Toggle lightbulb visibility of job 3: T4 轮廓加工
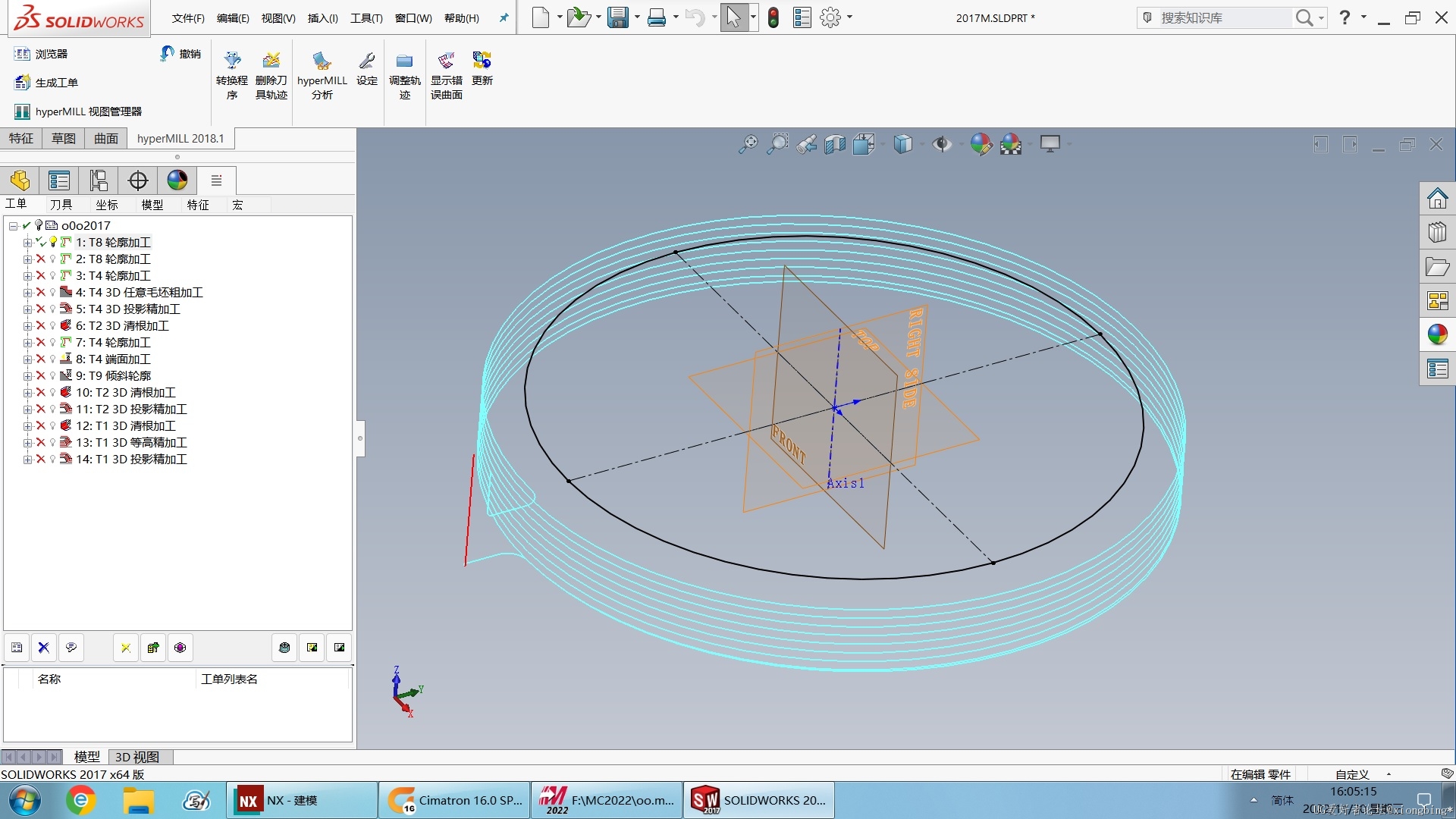Screen dimensions: 1456x819 point(53,276)
